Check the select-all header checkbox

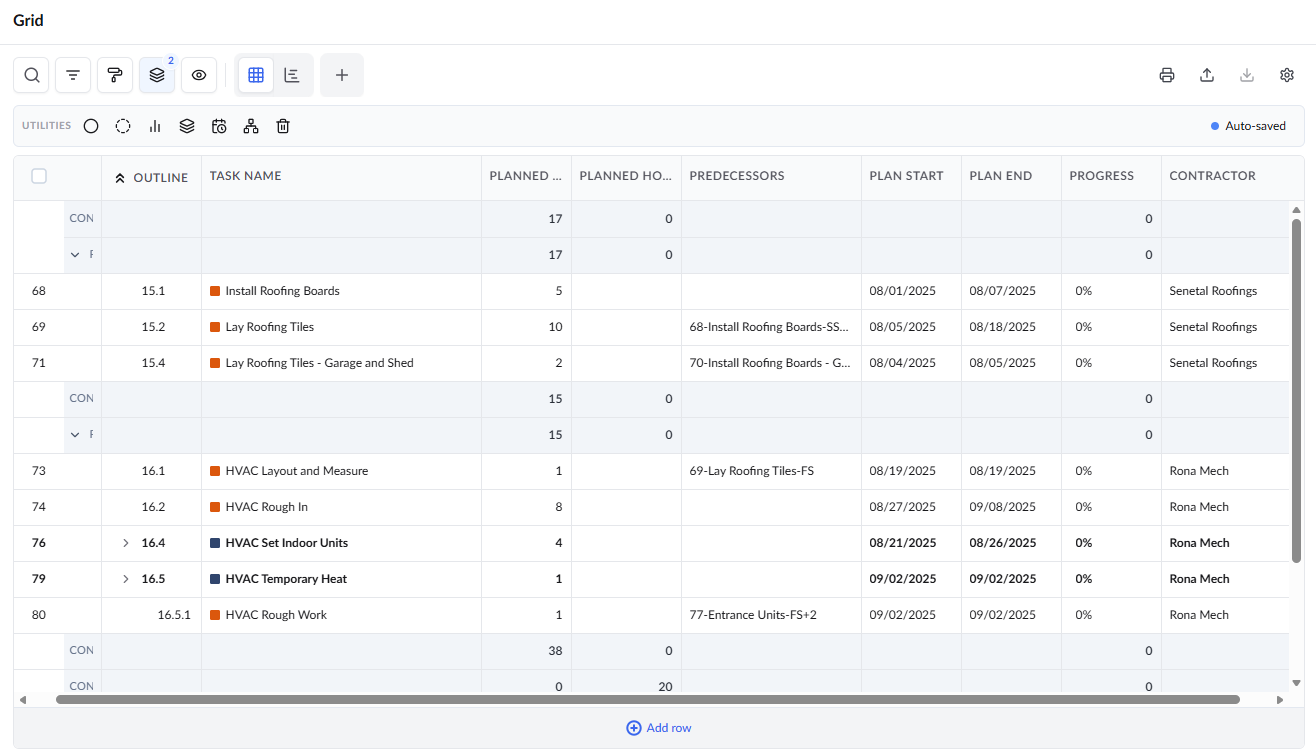[39, 176]
